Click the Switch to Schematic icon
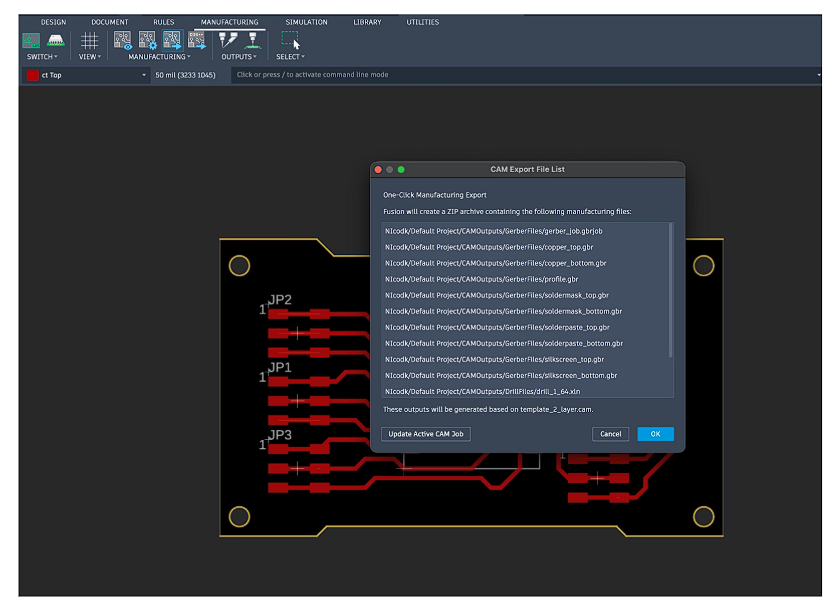 pyautogui.click(x=31, y=41)
